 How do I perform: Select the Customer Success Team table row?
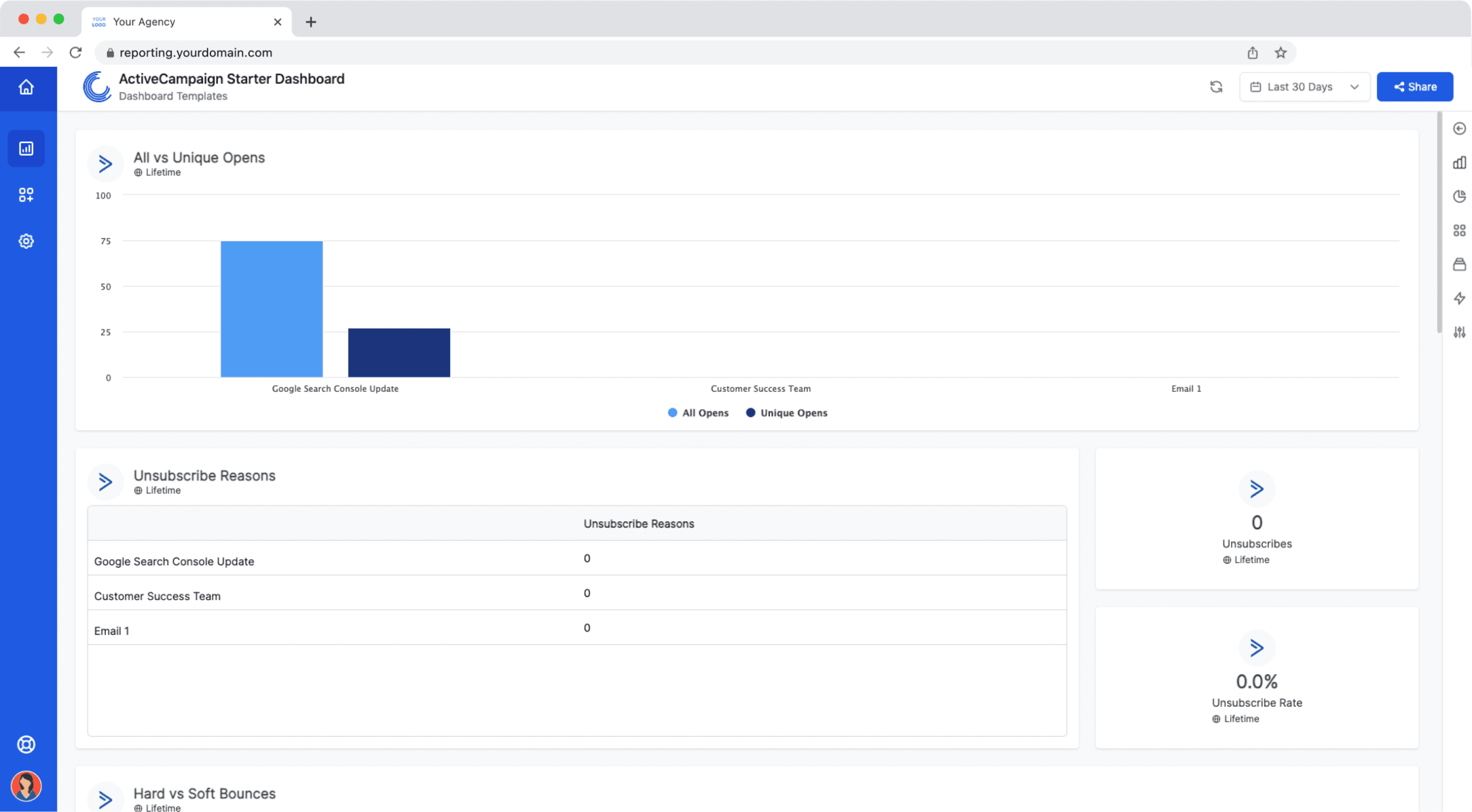pos(577,593)
